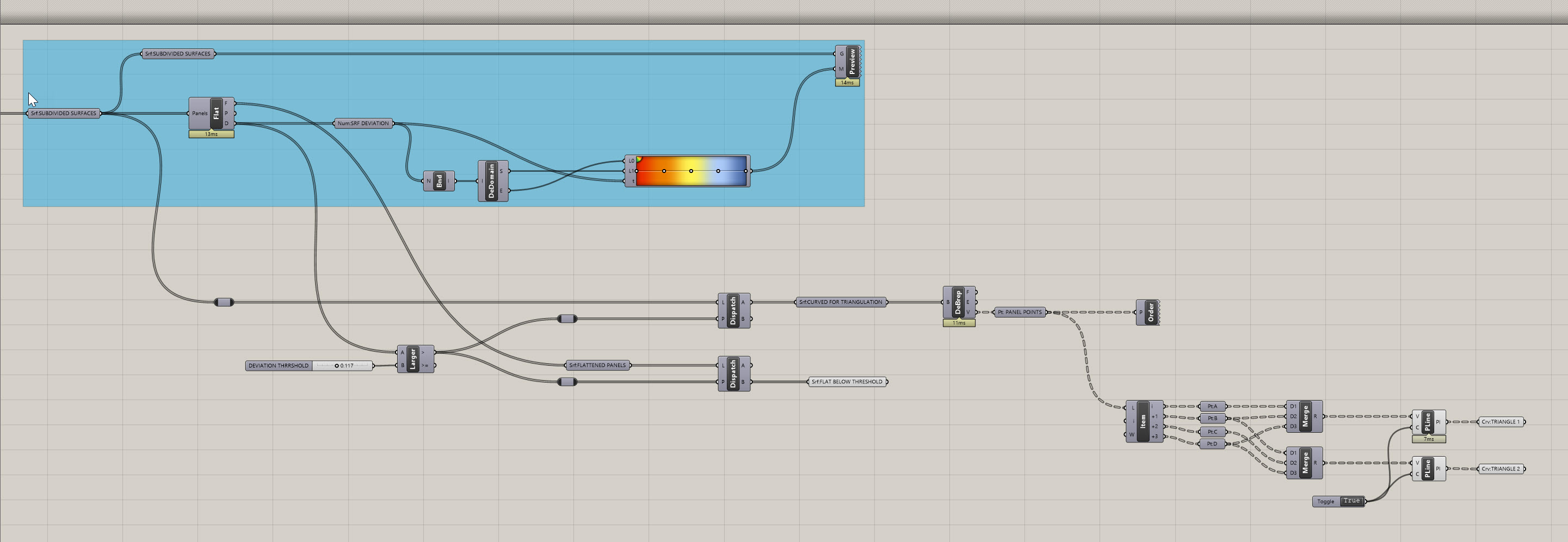
Task: Select the DeDomain component
Action: 491,180
